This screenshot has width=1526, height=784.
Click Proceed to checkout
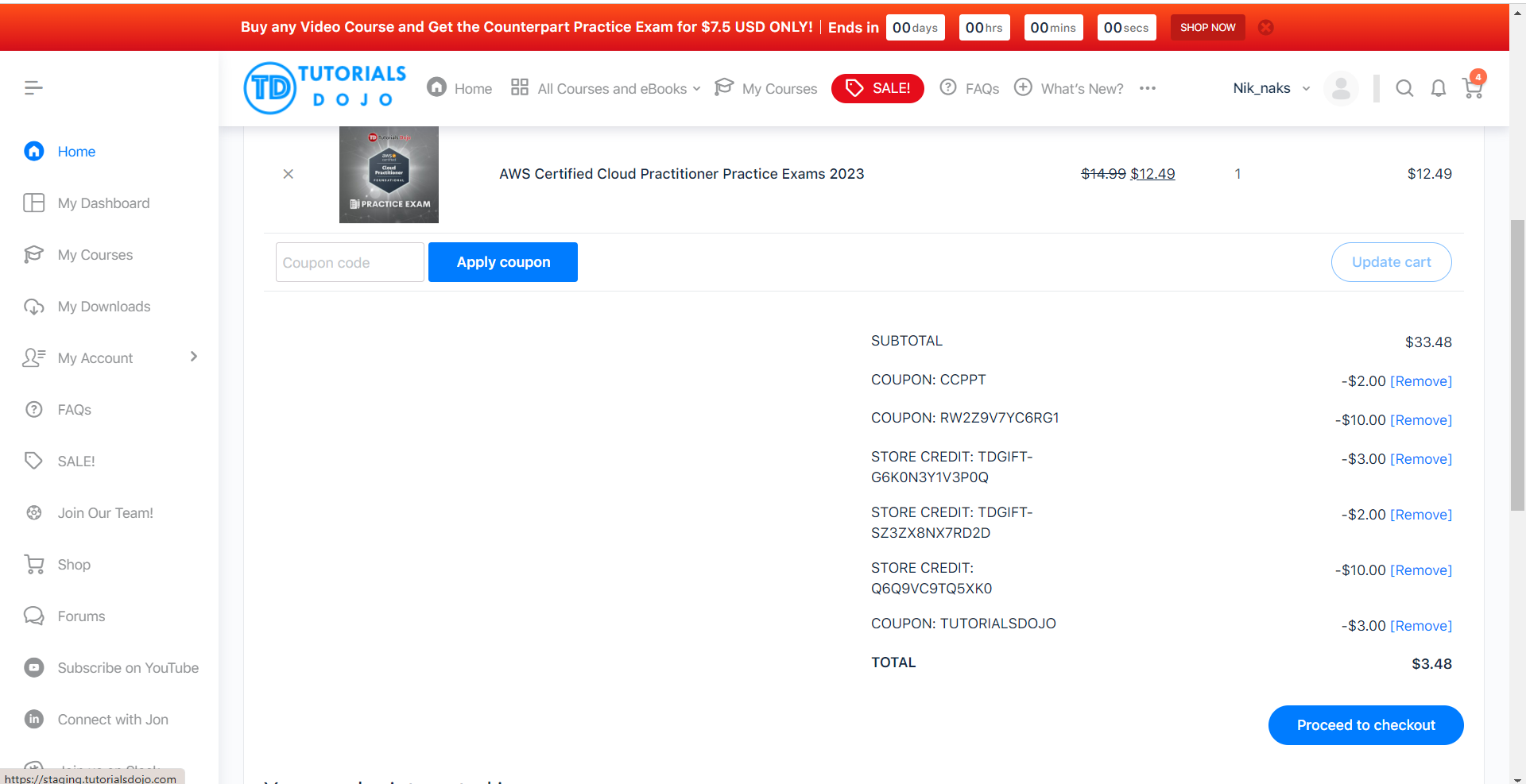tap(1365, 725)
